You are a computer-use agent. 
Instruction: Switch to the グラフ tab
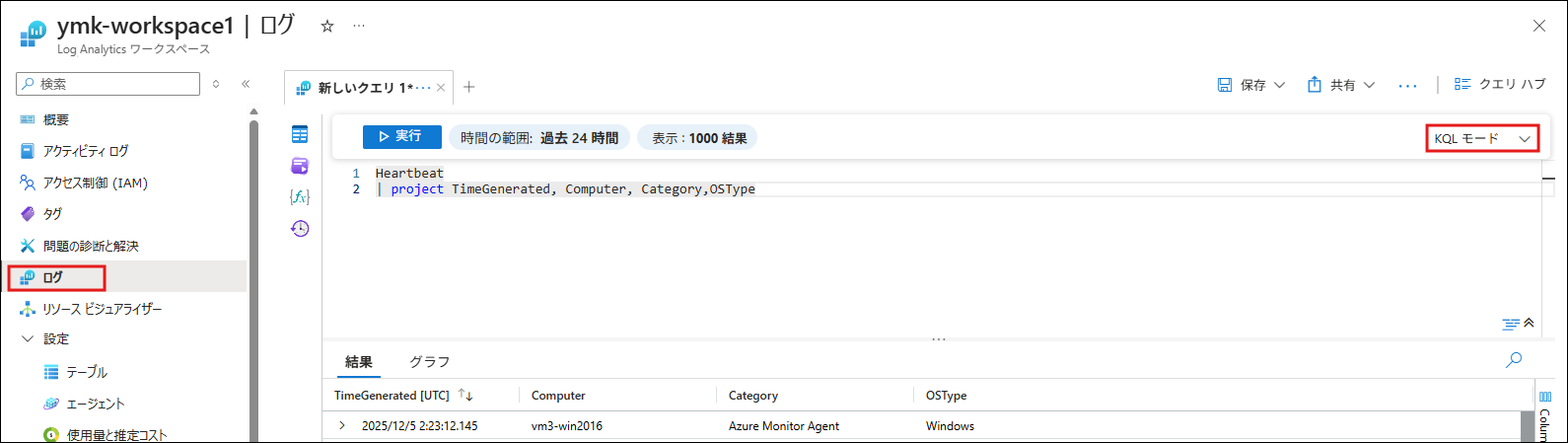point(429,362)
